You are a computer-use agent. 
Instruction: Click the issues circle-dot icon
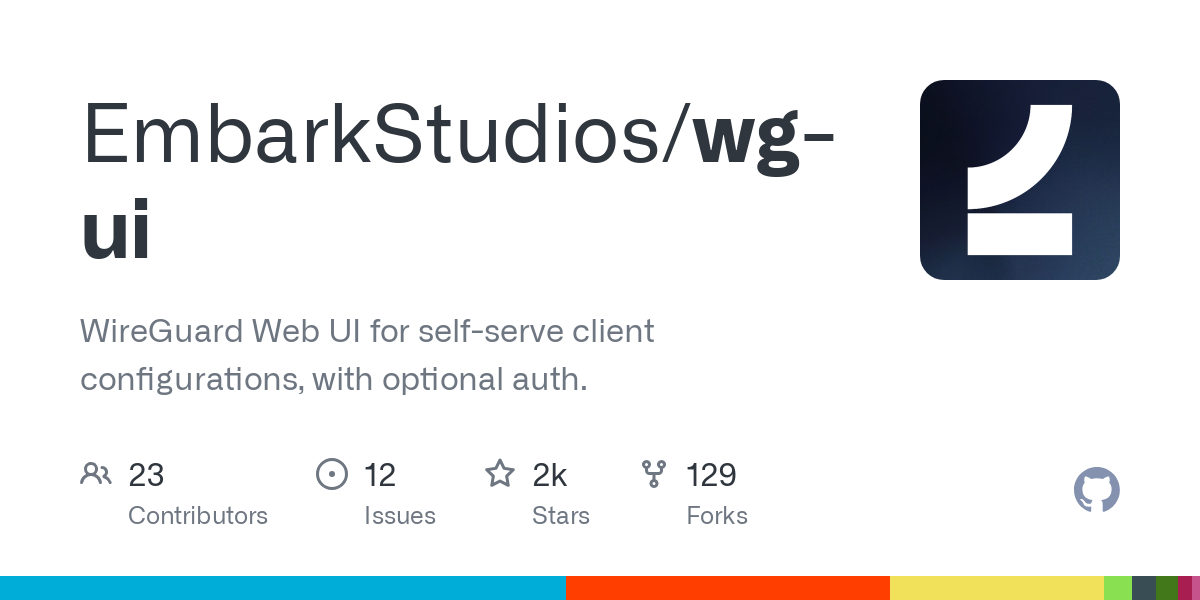point(331,474)
